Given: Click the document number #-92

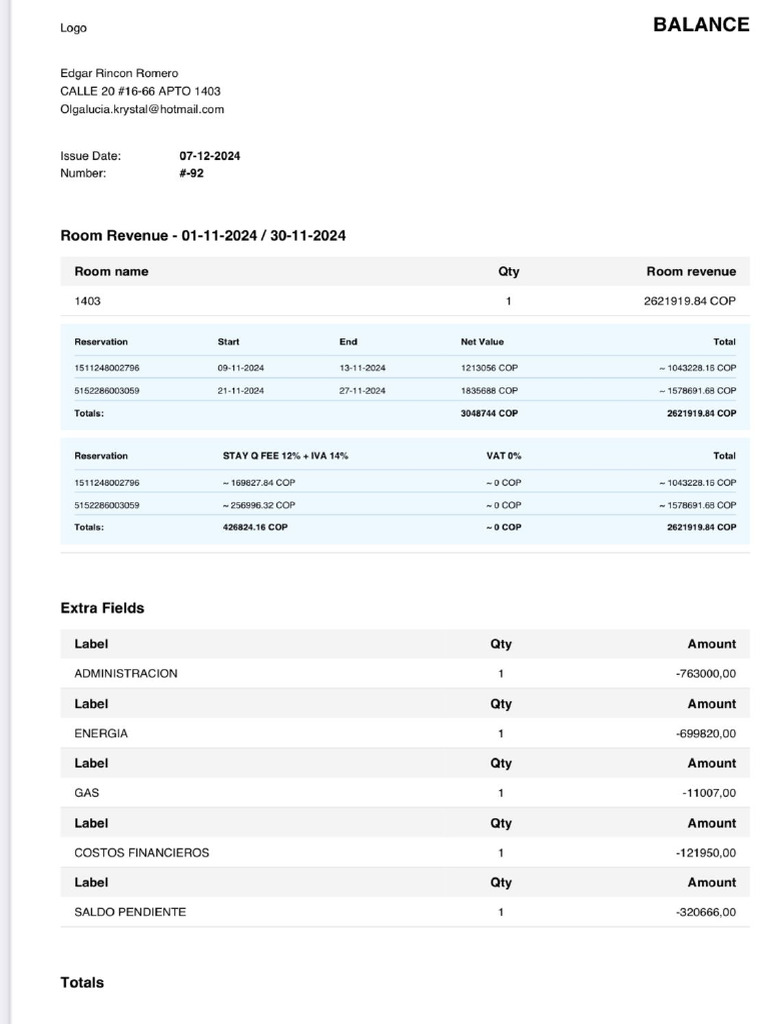Looking at the screenshot, I should coord(191,173).
